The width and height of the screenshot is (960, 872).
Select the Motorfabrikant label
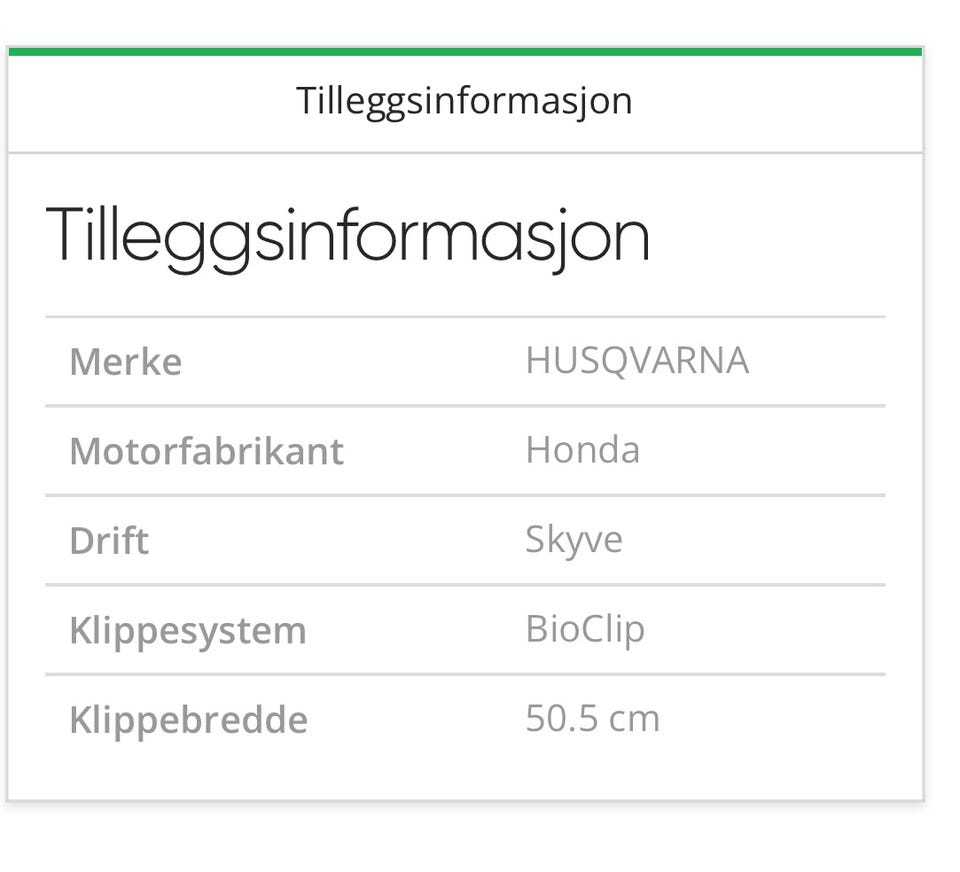(x=206, y=451)
